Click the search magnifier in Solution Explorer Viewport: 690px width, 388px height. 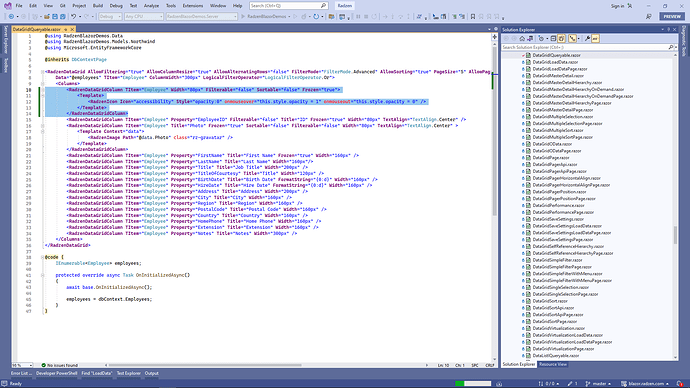pyautogui.click(x=671, y=47)
